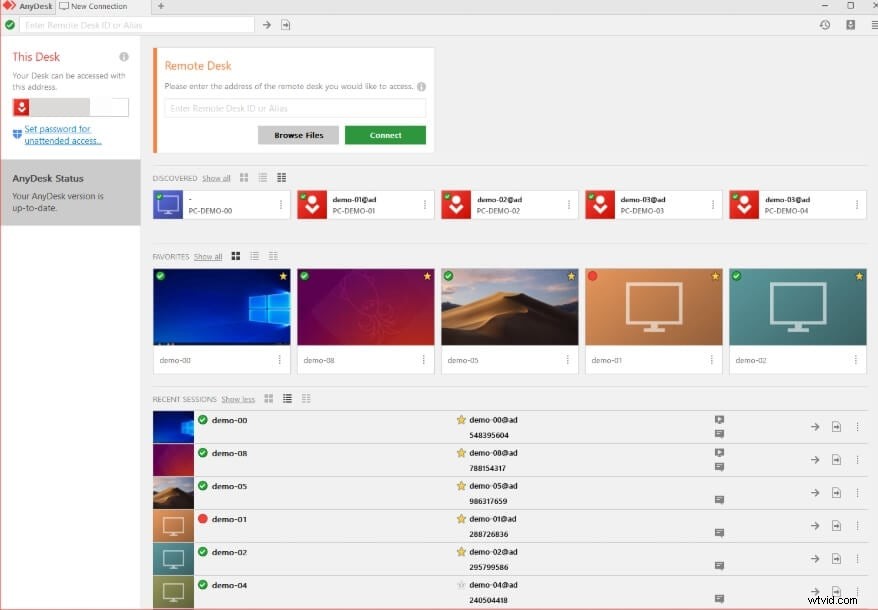878x610 pixels.
Task: Open the three-dot menu on the demo-05 favorite
Action: click(566, 360)
